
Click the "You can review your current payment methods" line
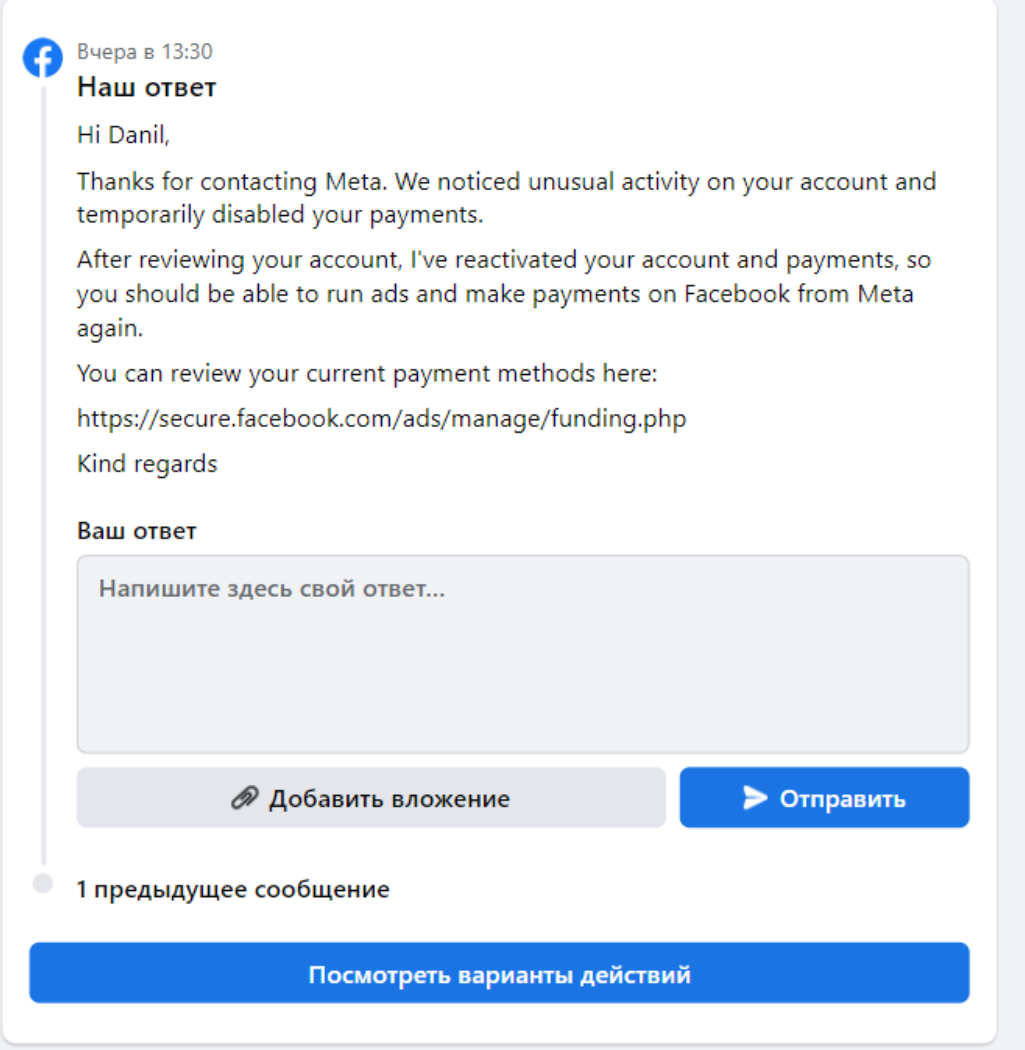point(368,374)
